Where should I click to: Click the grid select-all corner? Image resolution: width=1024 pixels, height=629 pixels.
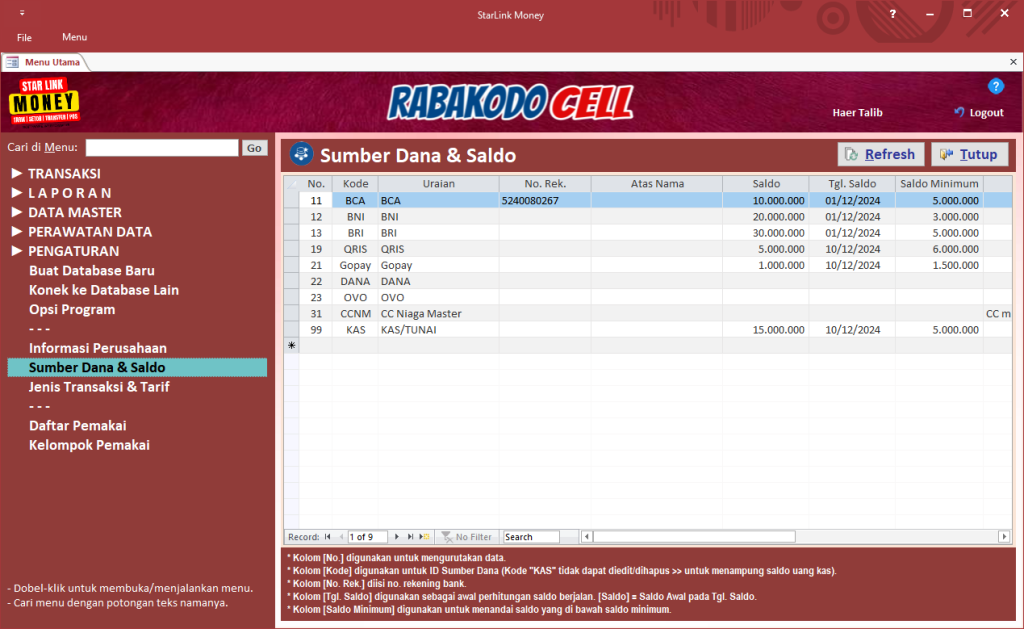(291, 184)
